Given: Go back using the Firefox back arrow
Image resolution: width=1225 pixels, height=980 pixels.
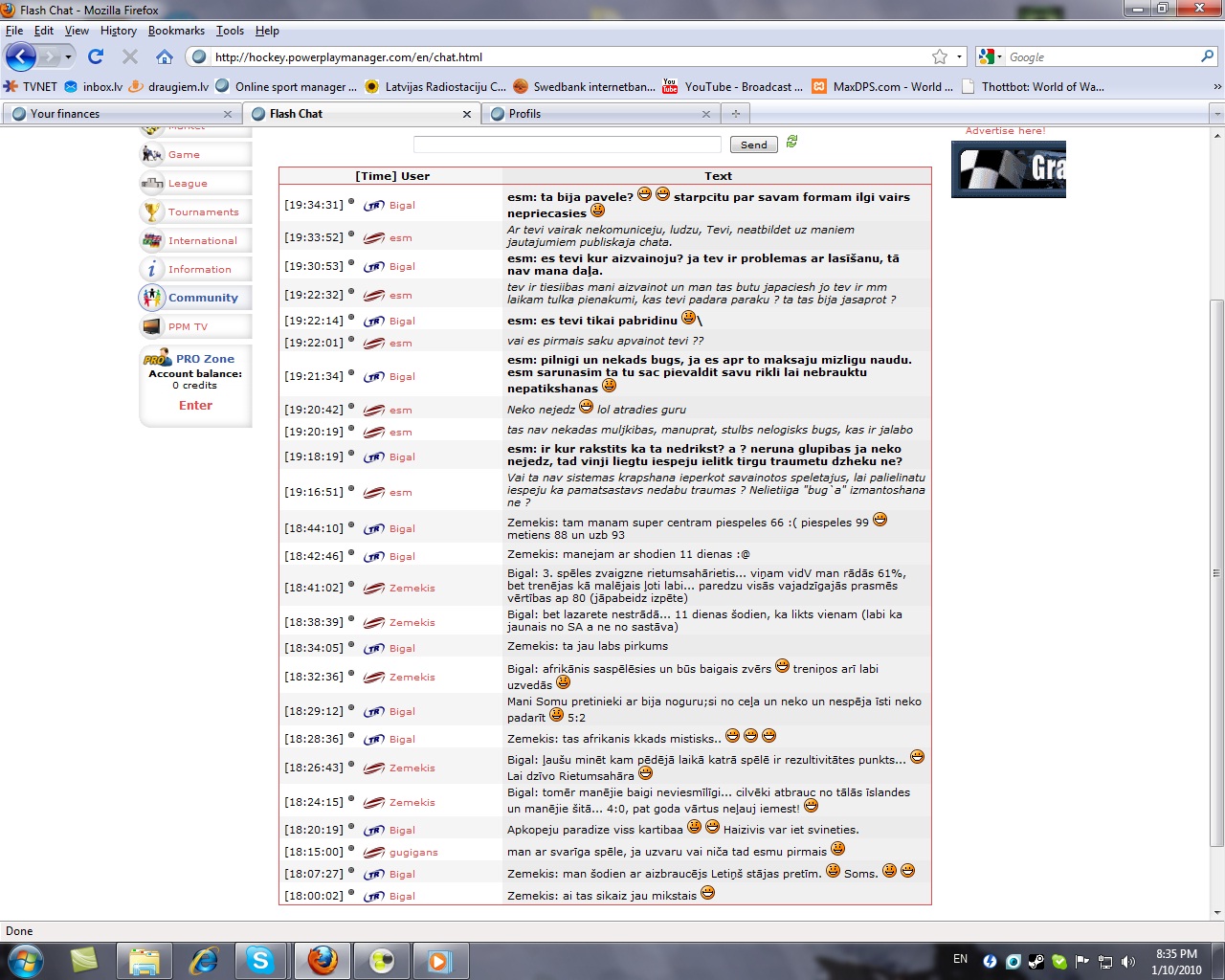Looking at the screenshot, I should (x=20, y=56).
